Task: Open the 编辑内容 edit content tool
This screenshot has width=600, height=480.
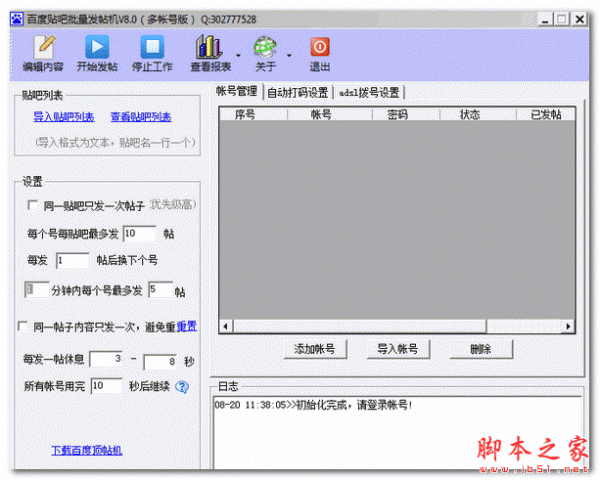Action: (43, 53)
